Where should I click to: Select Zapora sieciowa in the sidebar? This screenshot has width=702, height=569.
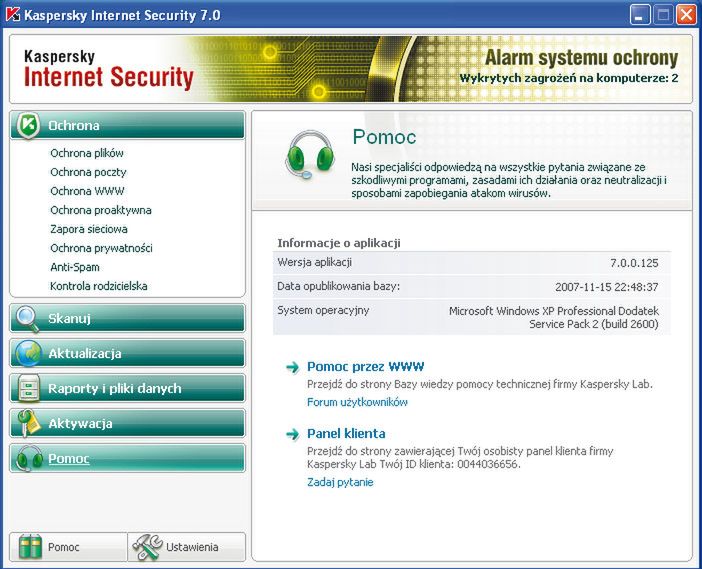pyautogui.click(x=89, y=229)
